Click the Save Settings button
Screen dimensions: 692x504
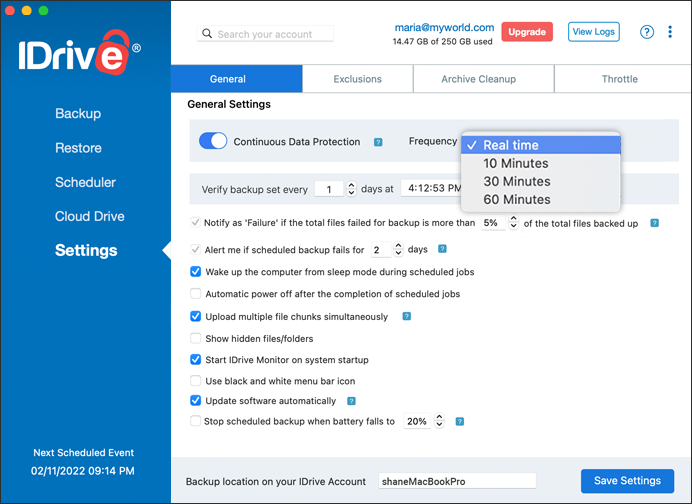627,481
